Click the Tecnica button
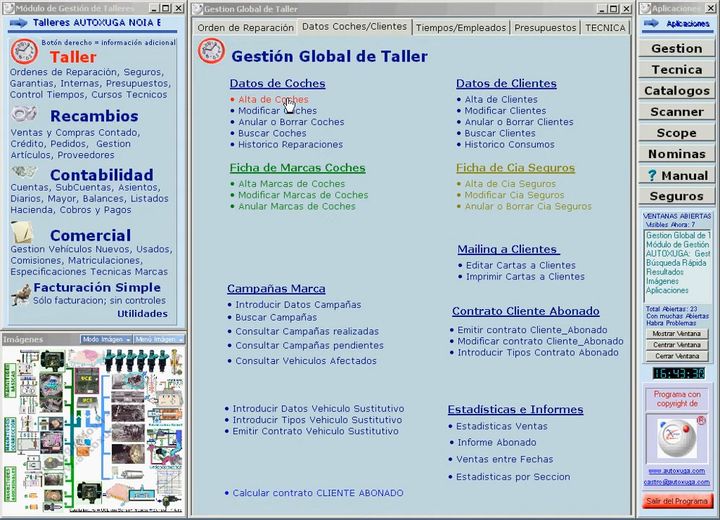The height and width of the screenshot is (520, 720). 676,70
